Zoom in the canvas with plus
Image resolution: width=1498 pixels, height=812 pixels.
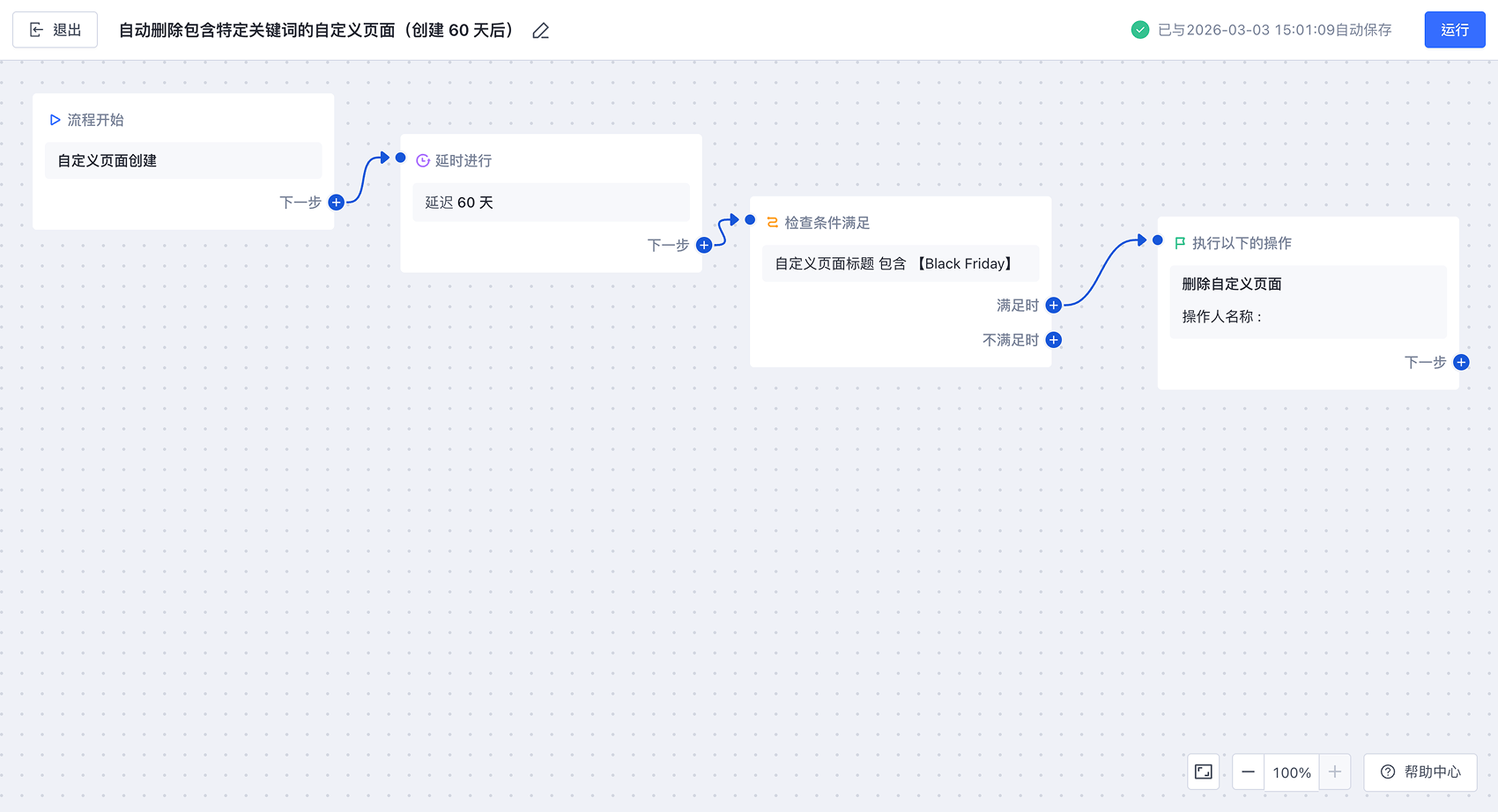tap(1335, 772)
